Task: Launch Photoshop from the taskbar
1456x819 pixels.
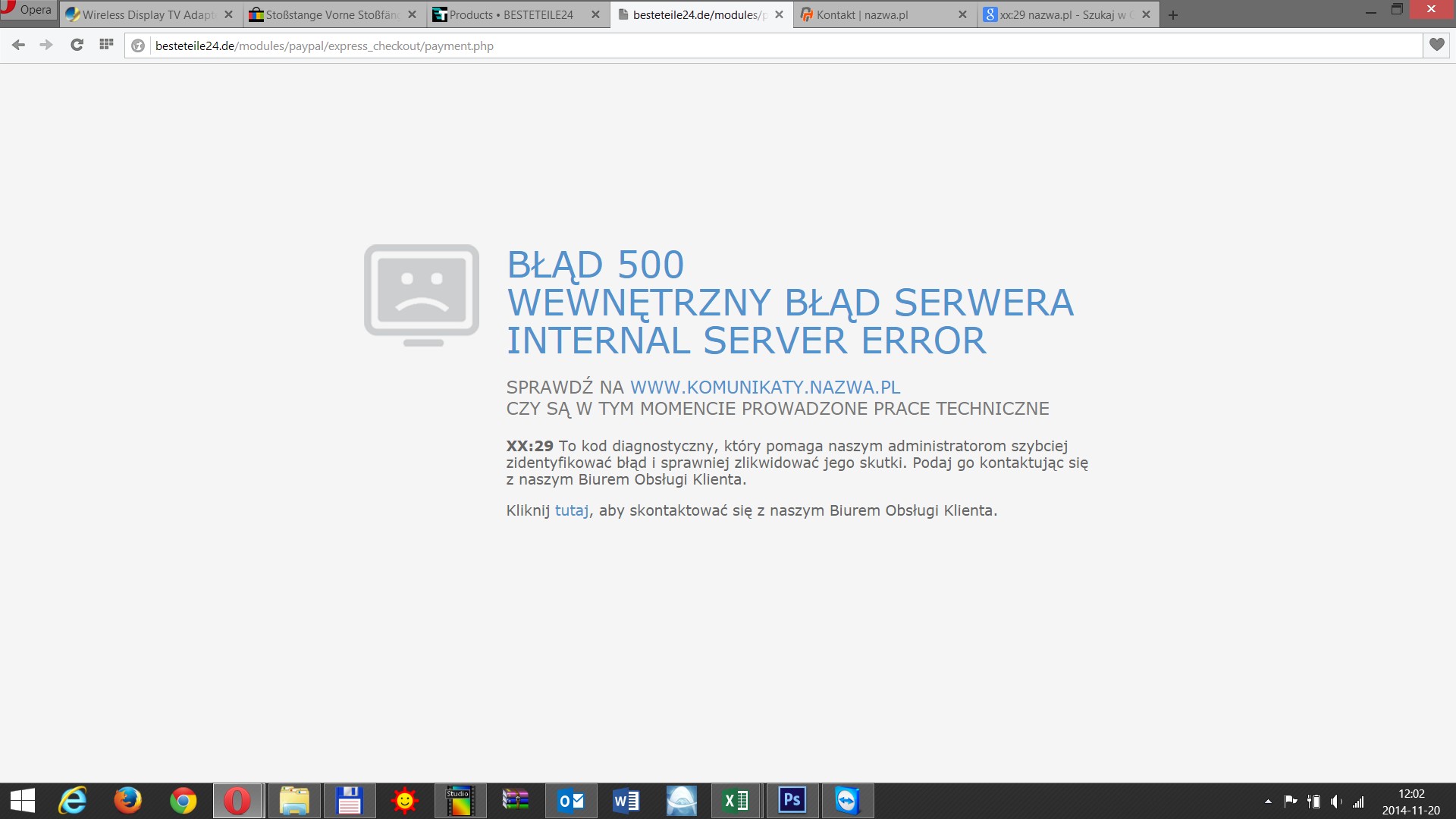Action: point(792,801)
